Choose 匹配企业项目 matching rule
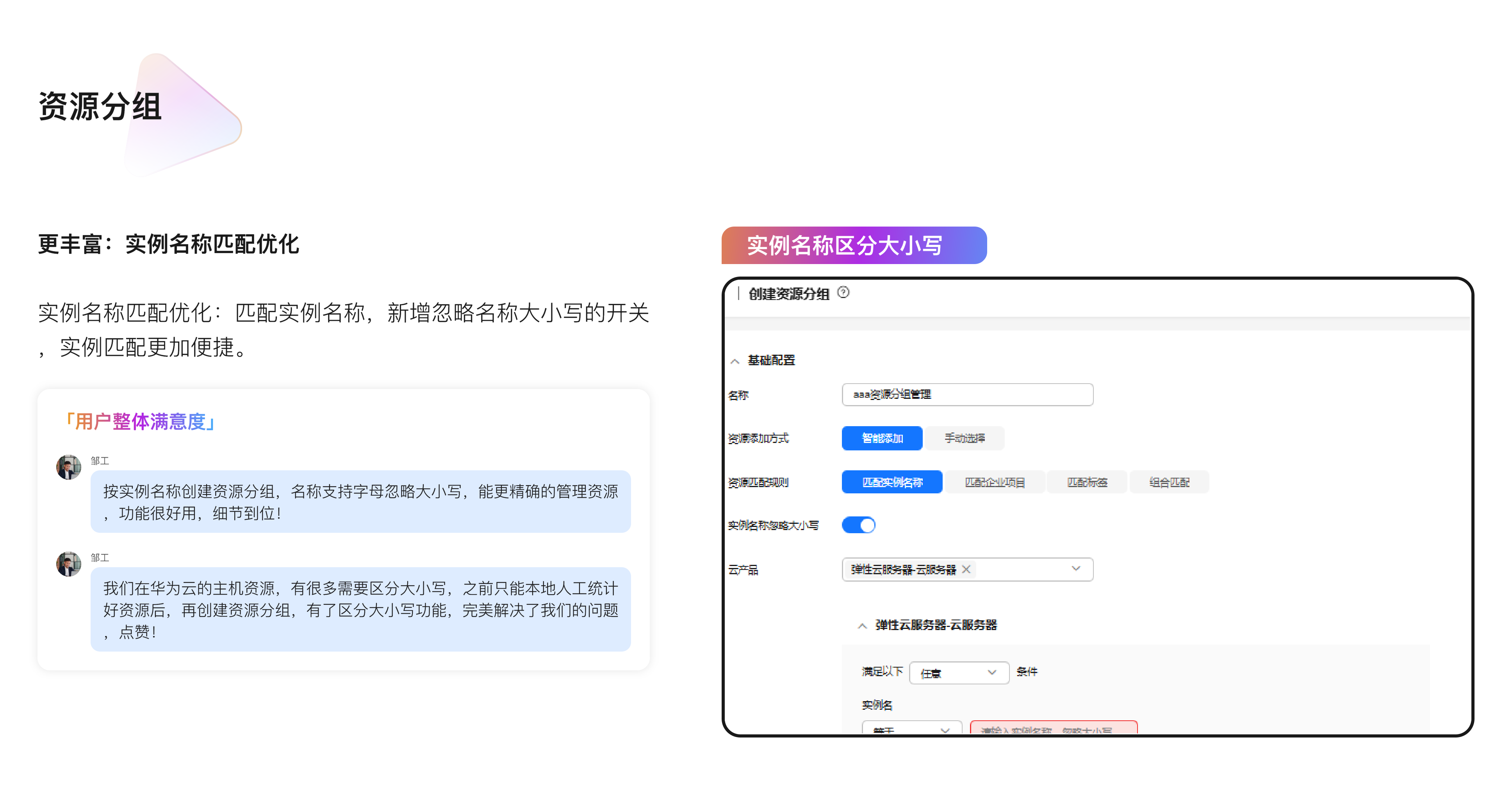 995,482
